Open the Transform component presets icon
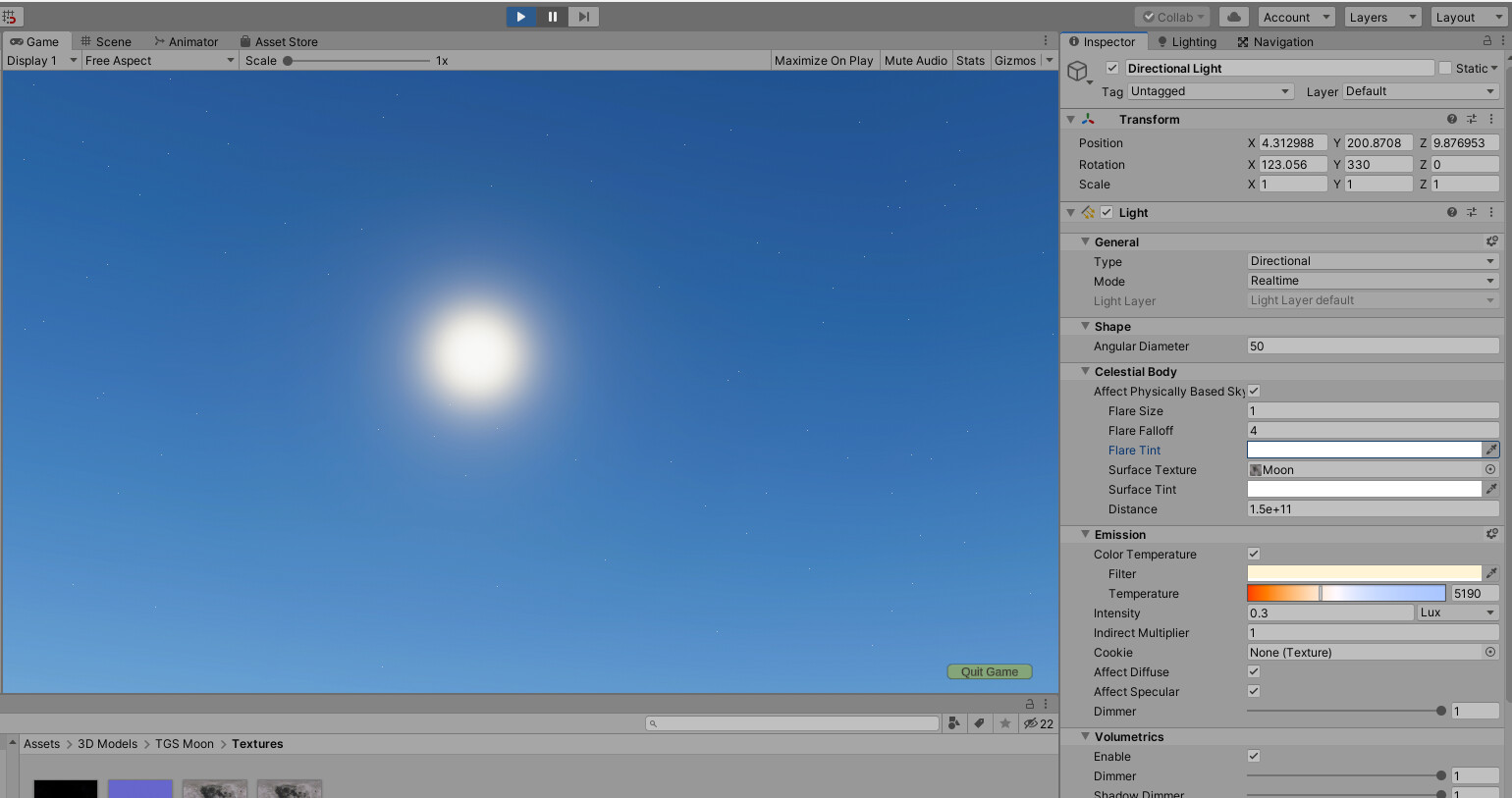1512x798 pixels. pyautogui.click(x=1472, y=119)
